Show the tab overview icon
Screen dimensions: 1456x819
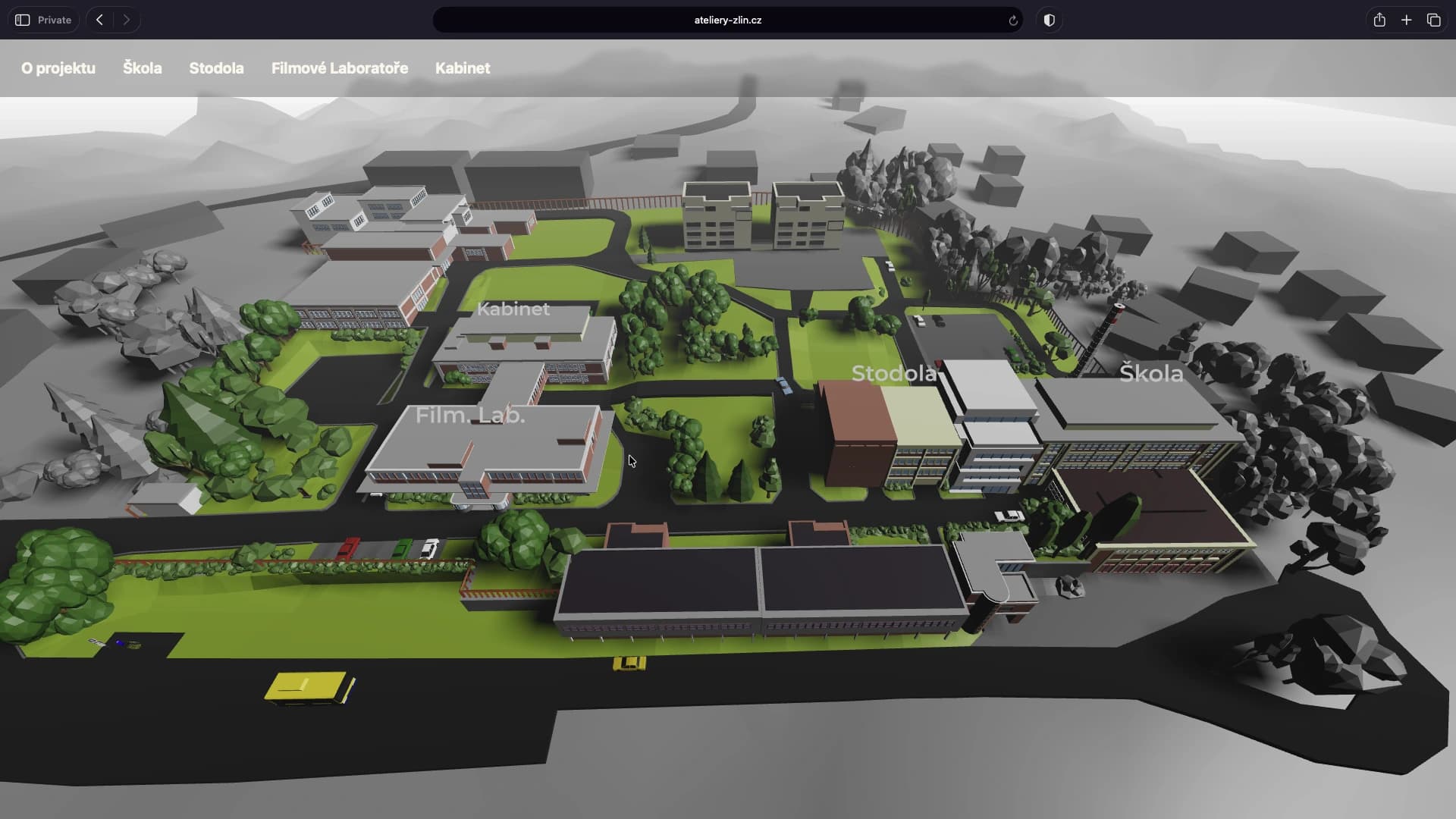pos(1433,20)
